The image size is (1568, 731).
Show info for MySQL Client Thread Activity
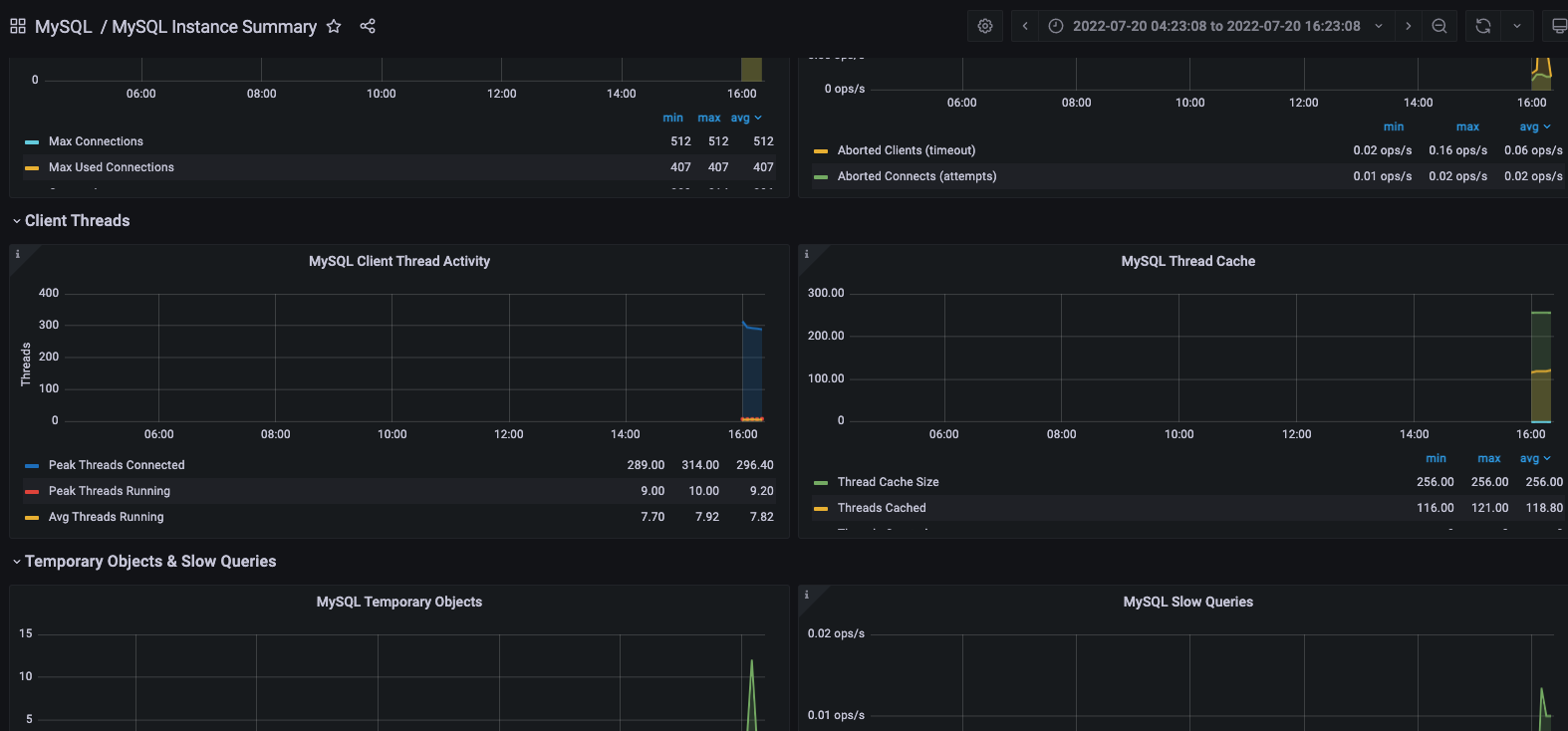coord(17,254)
